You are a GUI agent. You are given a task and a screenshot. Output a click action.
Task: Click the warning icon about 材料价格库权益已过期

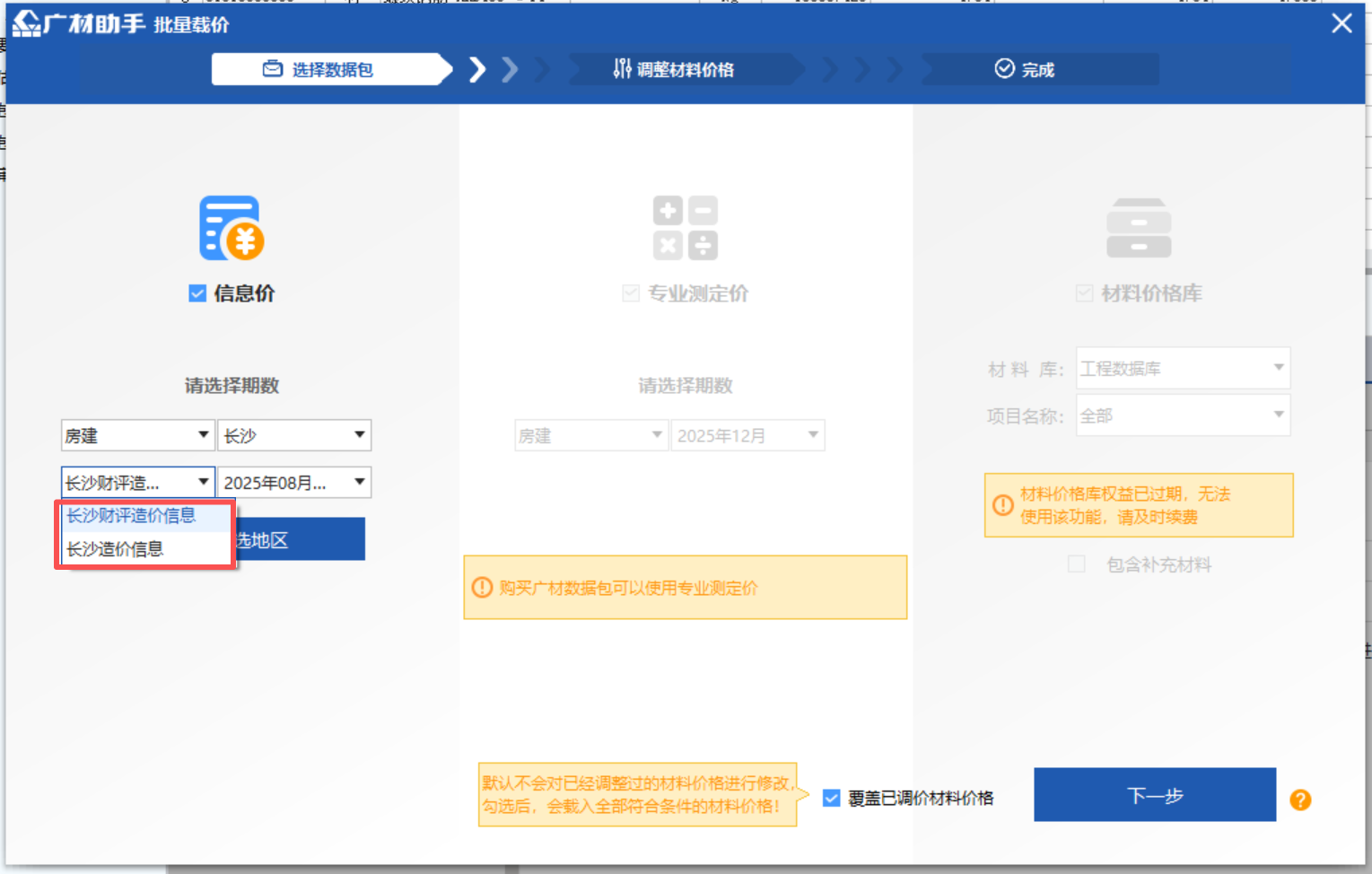click(x=1002, y=505)
